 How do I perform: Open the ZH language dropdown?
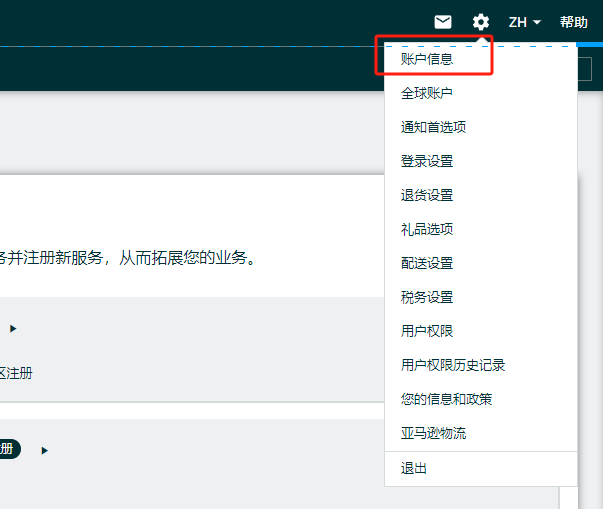tap(525, 22)
